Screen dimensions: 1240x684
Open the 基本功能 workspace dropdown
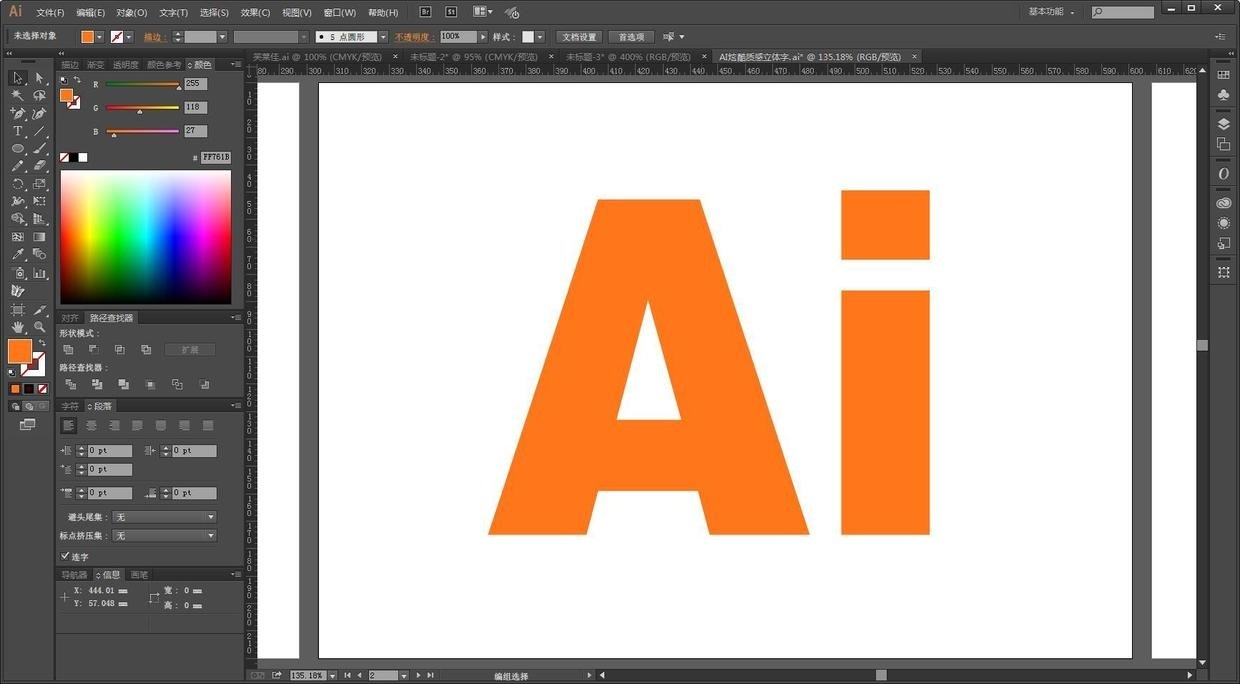click(1051, 12)
